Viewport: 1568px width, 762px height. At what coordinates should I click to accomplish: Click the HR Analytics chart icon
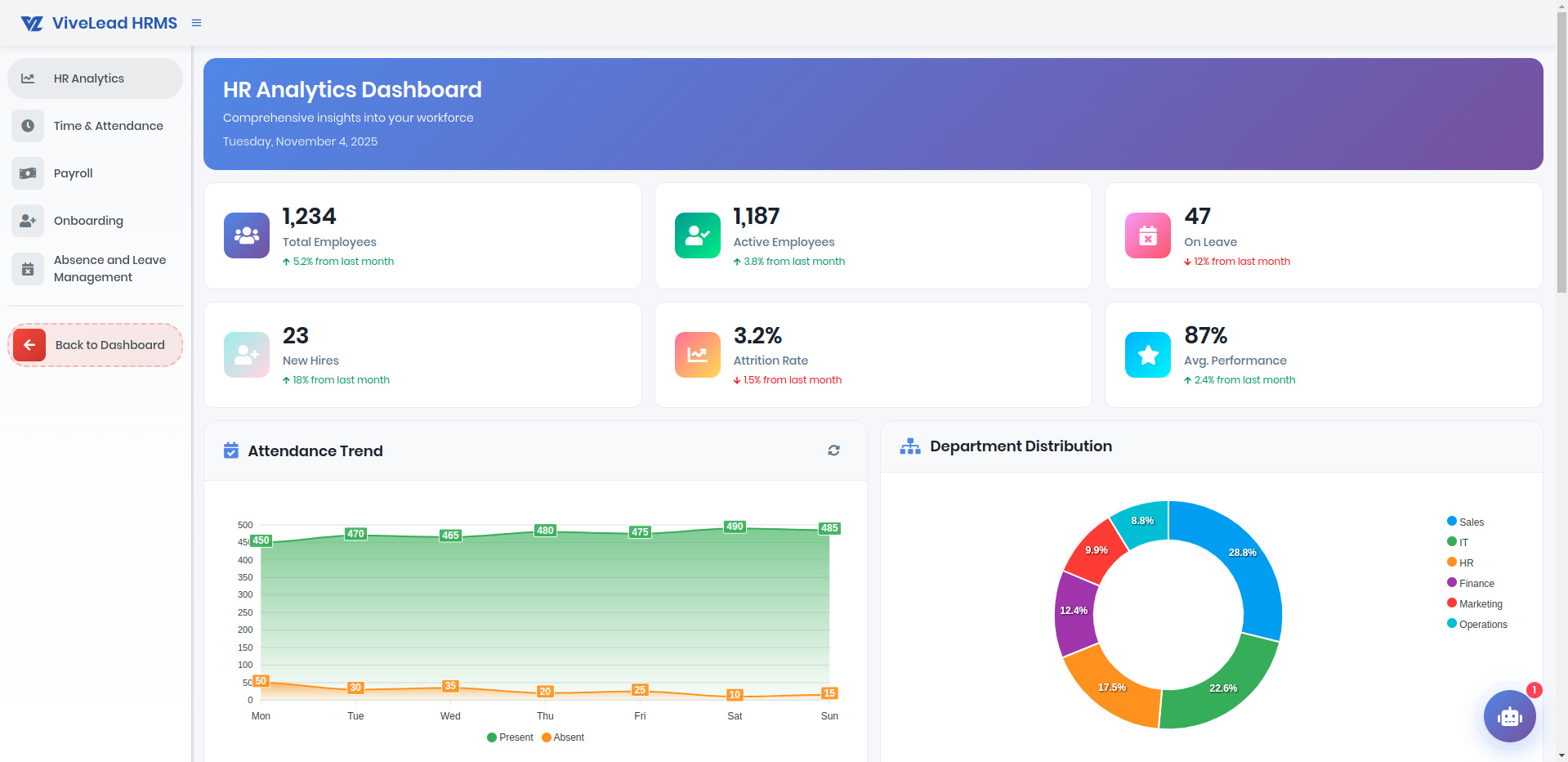pyautogui.click(x=28, y=78)
